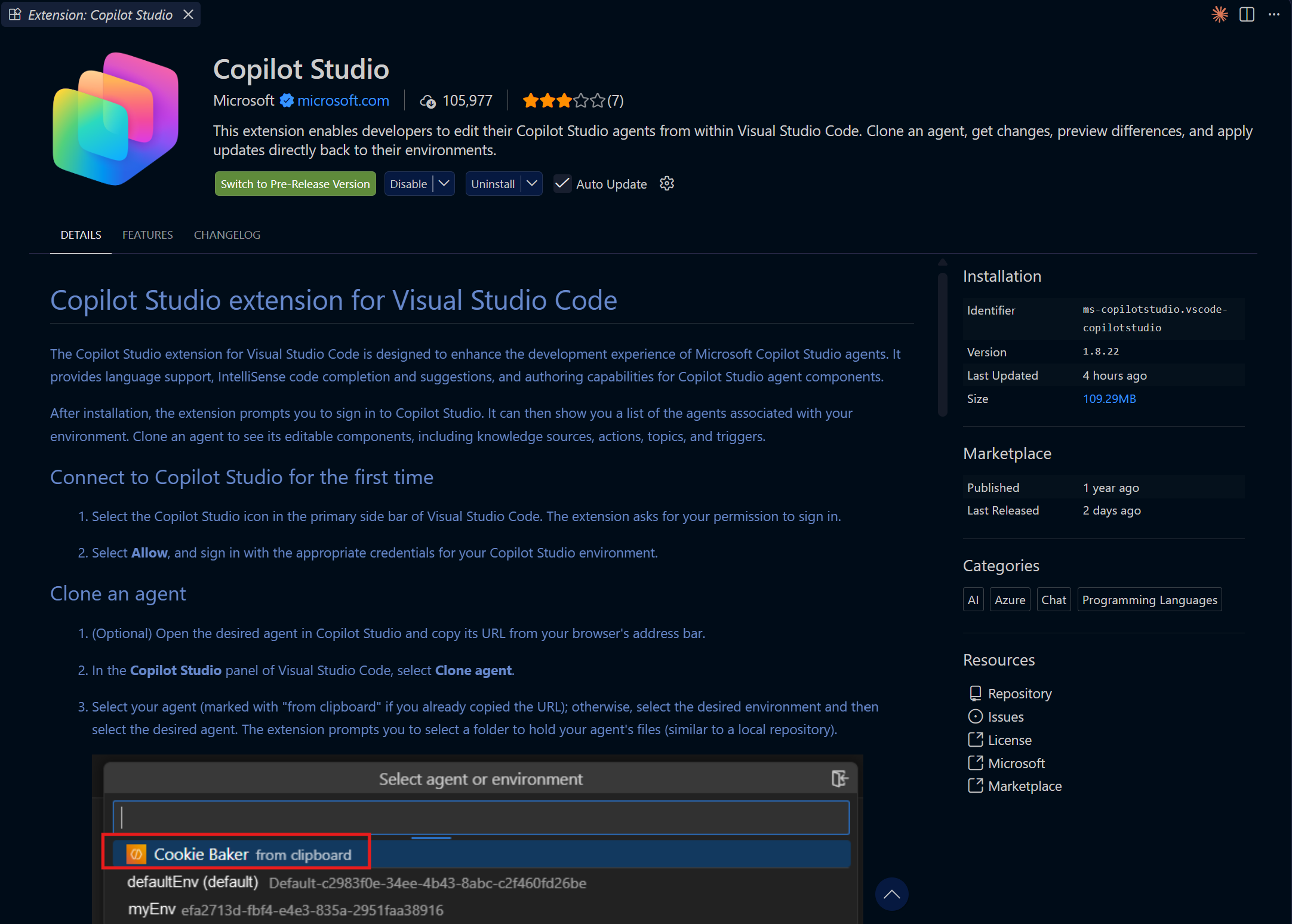The height and width of the screenshot is (924, 1292).
Task: Click the Uninstall button
Action: coord(493,184)
